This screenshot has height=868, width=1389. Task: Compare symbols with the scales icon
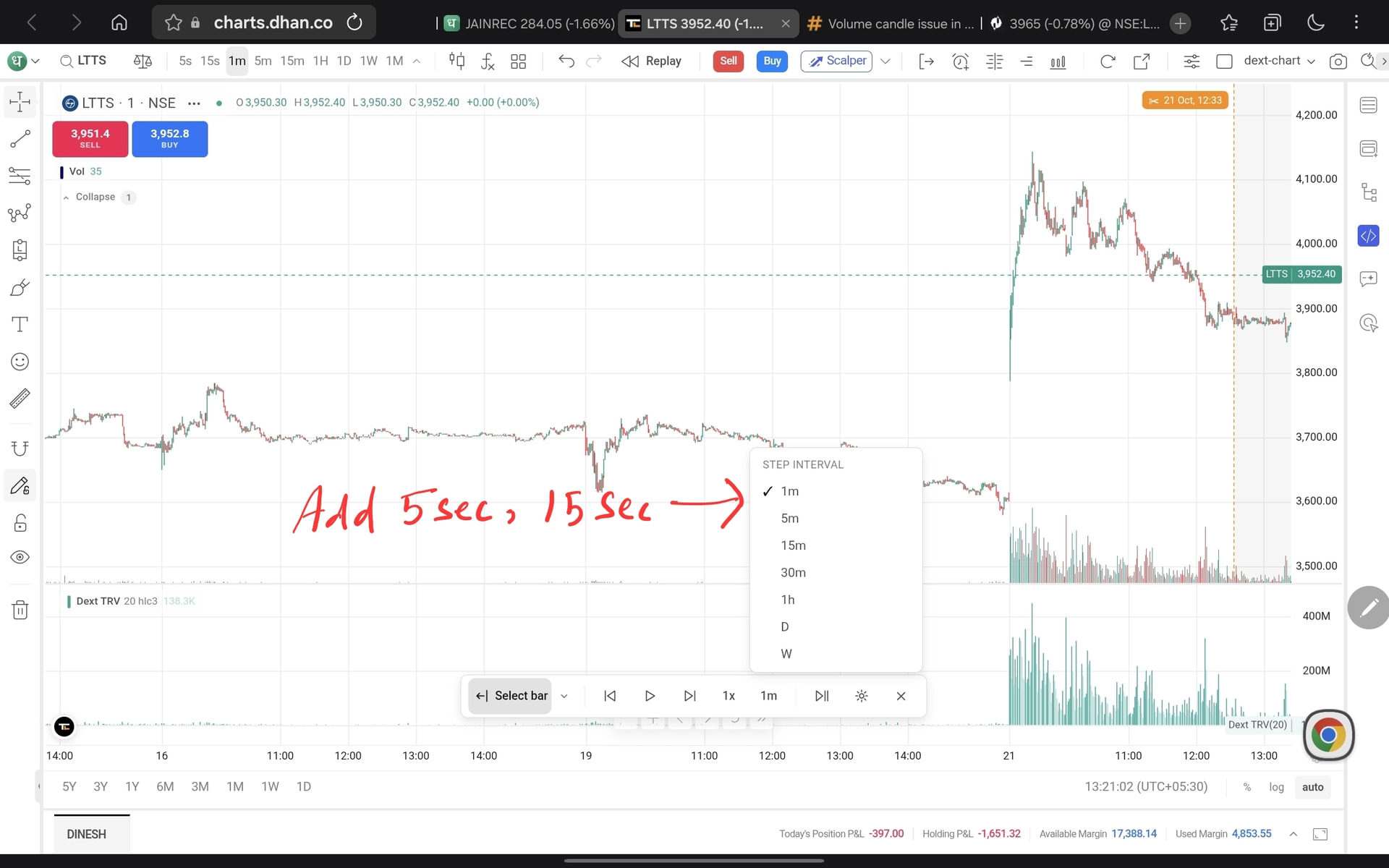point(143,61)
